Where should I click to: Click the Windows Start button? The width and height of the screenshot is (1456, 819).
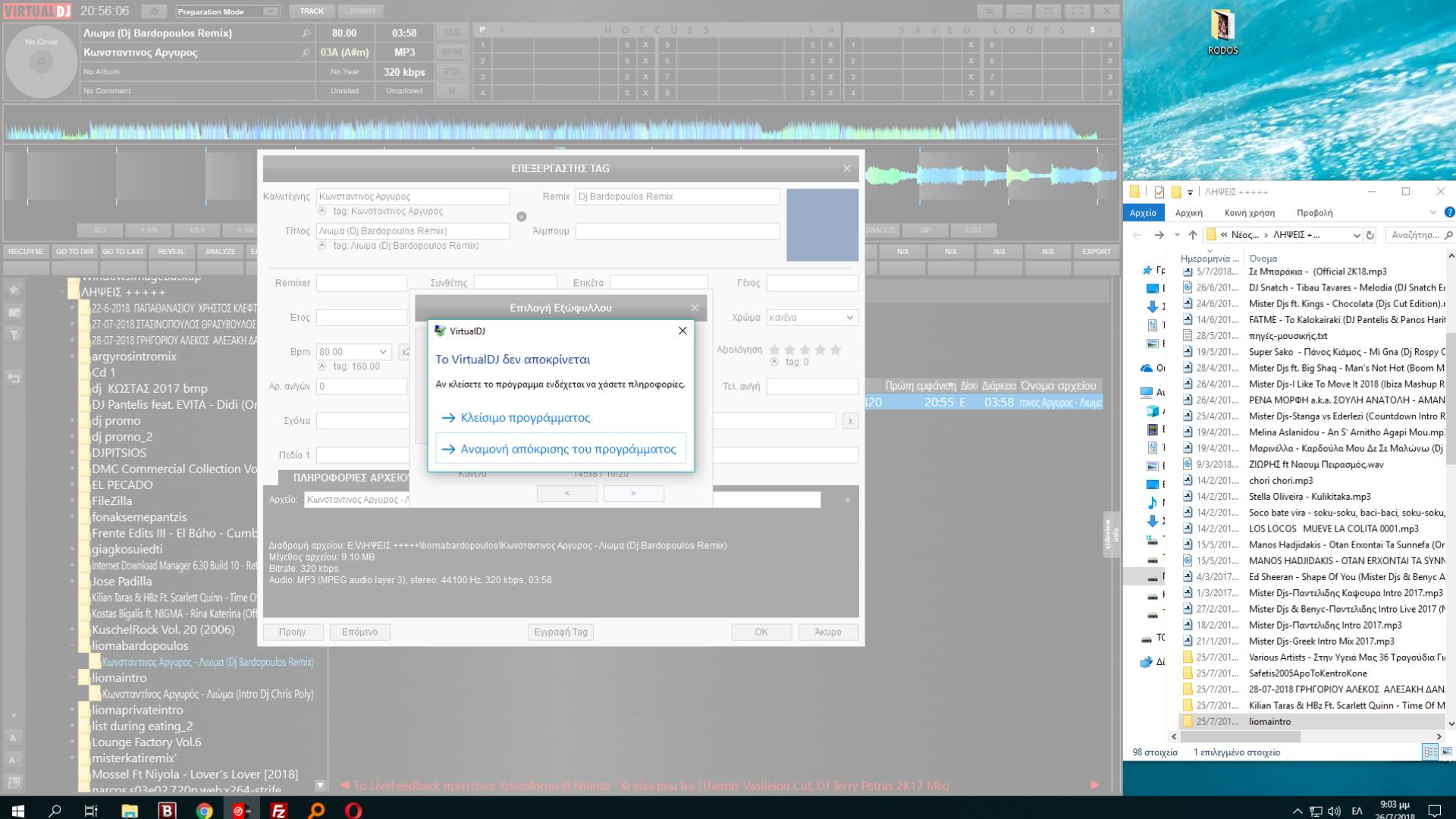coord(17,811)
